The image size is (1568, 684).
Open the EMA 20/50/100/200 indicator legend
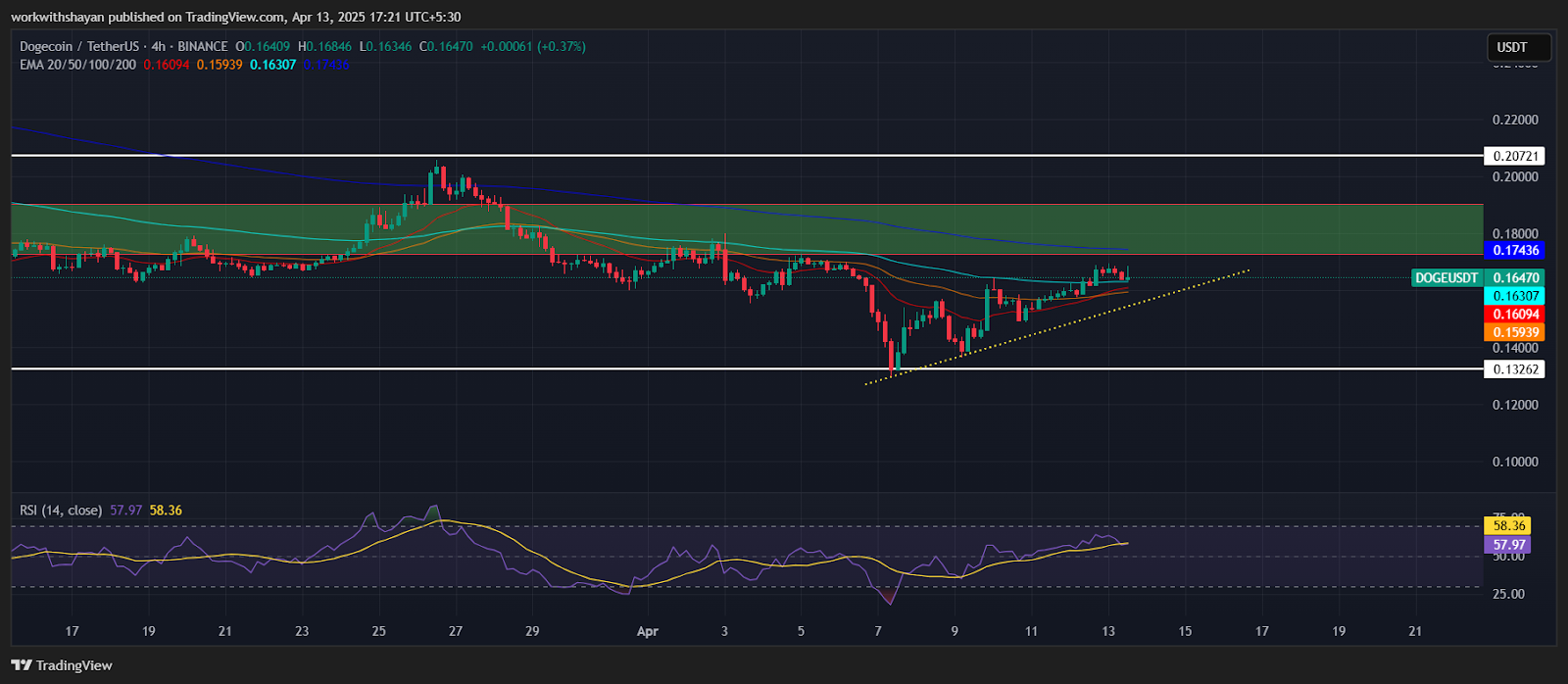[x=78, y=65]
